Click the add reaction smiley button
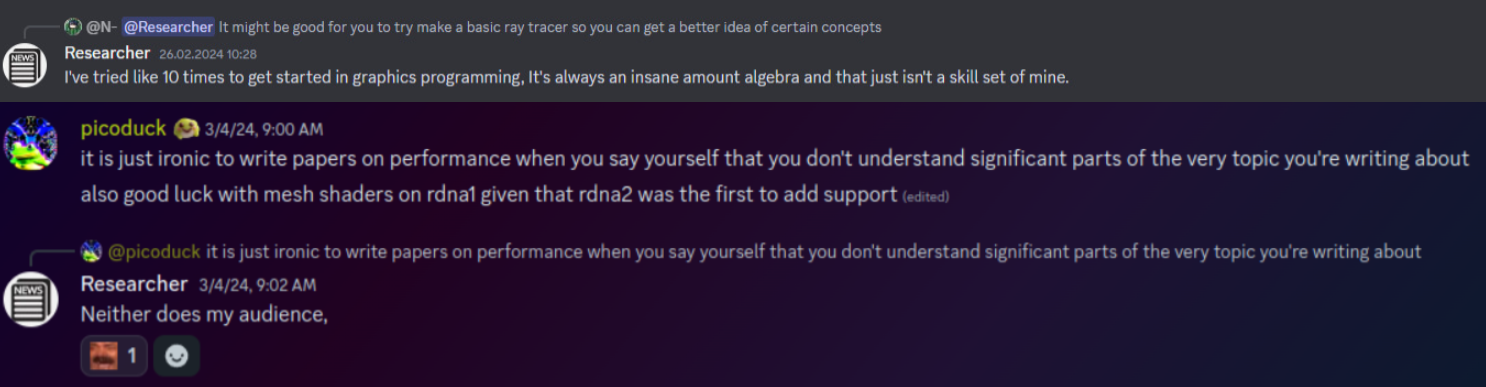 pos(177,355)
